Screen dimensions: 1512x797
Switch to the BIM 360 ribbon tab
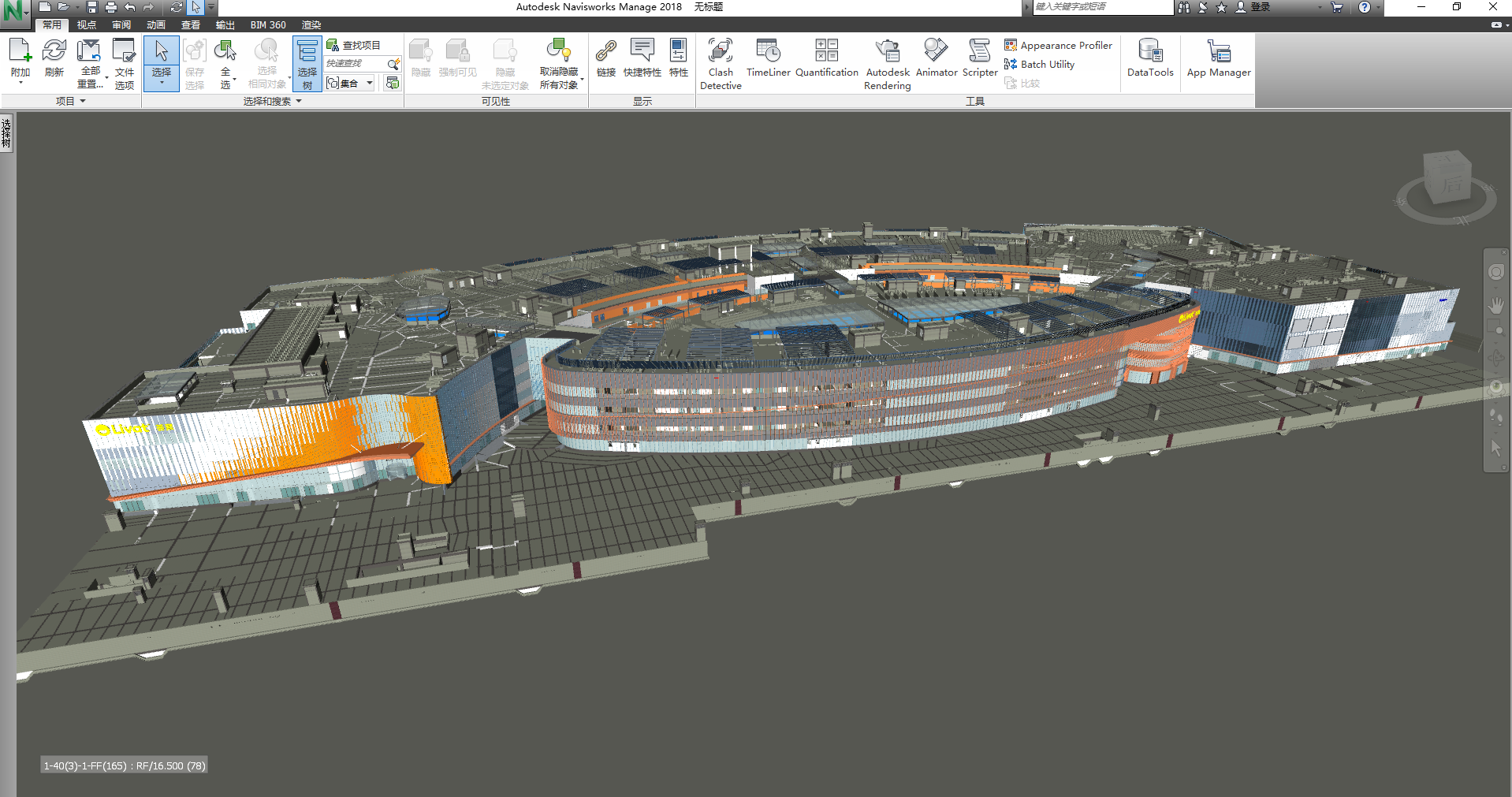point(268,25)
